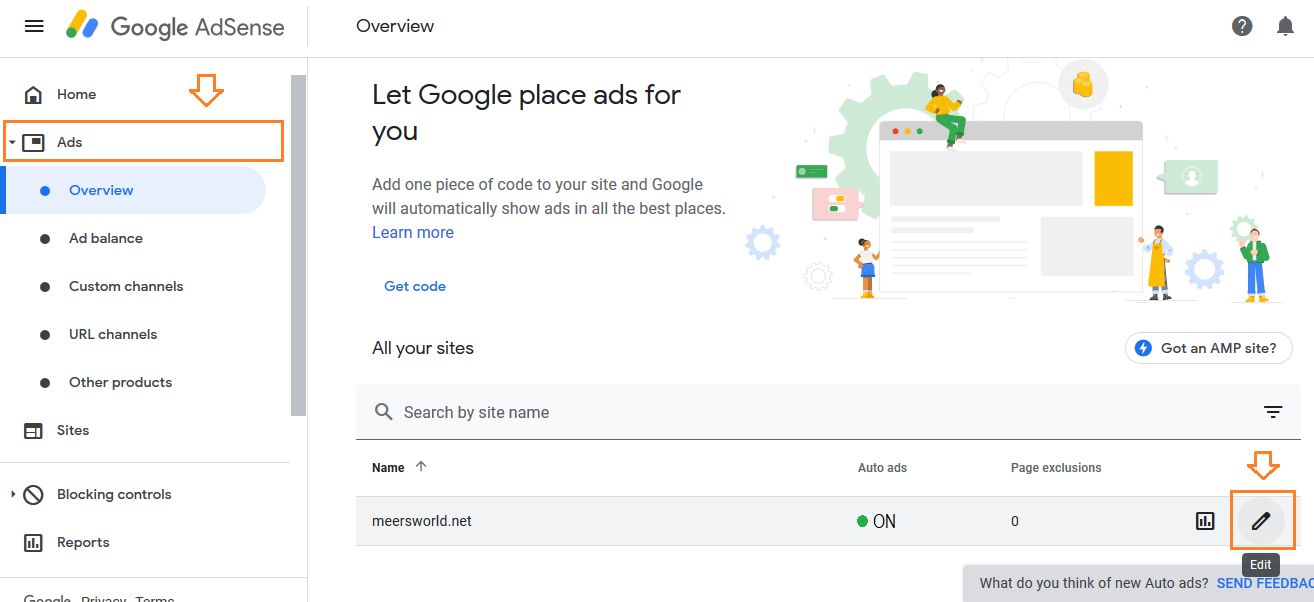
Task: Open the Help question mark icon
Action: click(x=1242, y=26)
